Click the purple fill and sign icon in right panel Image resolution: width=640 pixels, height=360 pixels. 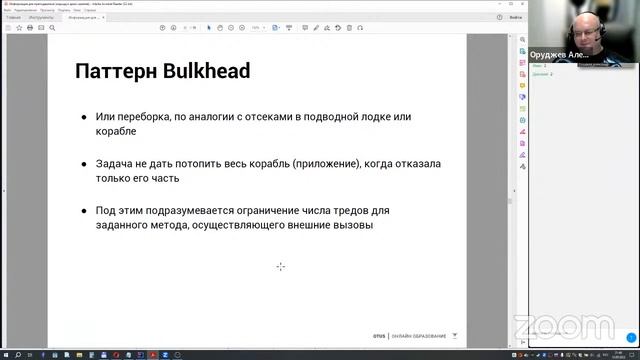(522, 155)
